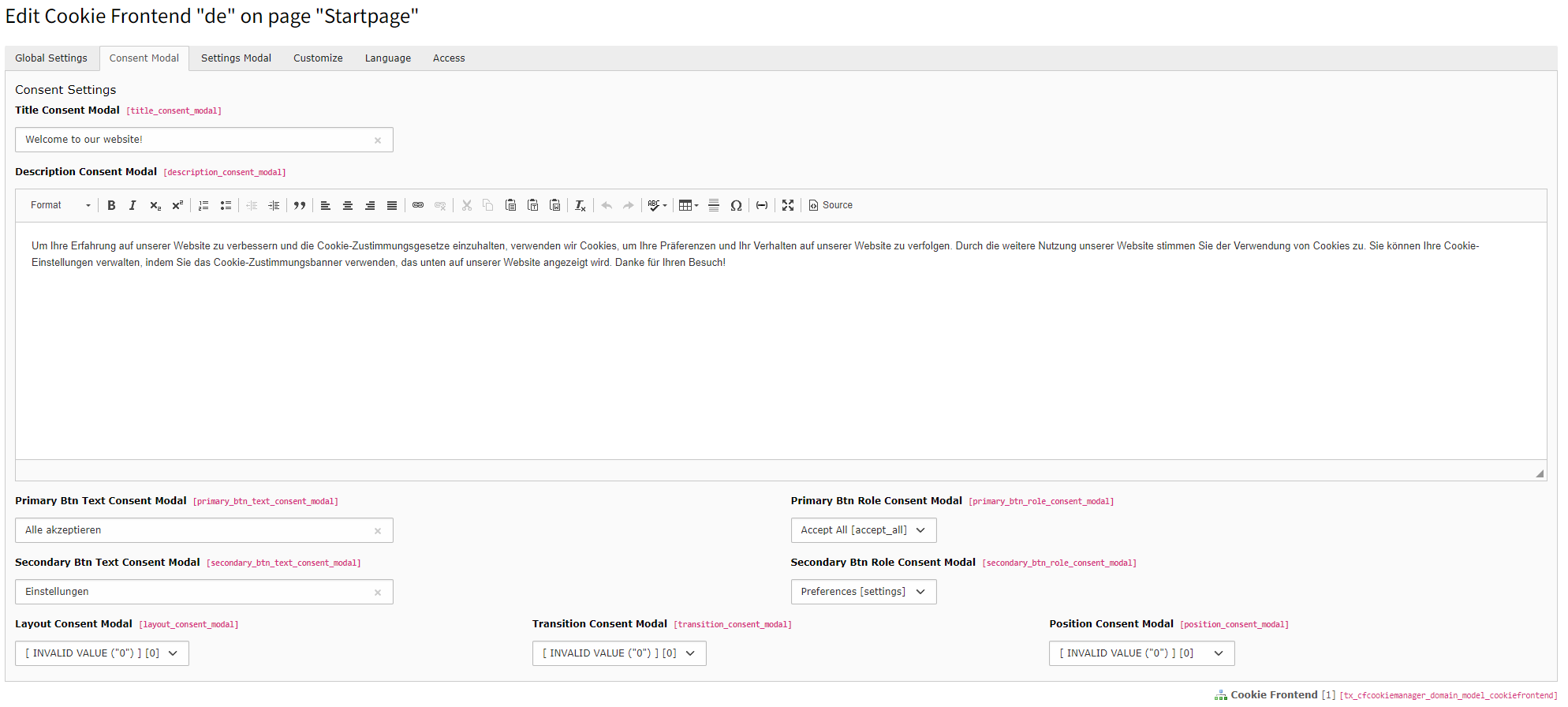Maximize the rich text editor
The image size is (1568, 707).
point(788,205)
